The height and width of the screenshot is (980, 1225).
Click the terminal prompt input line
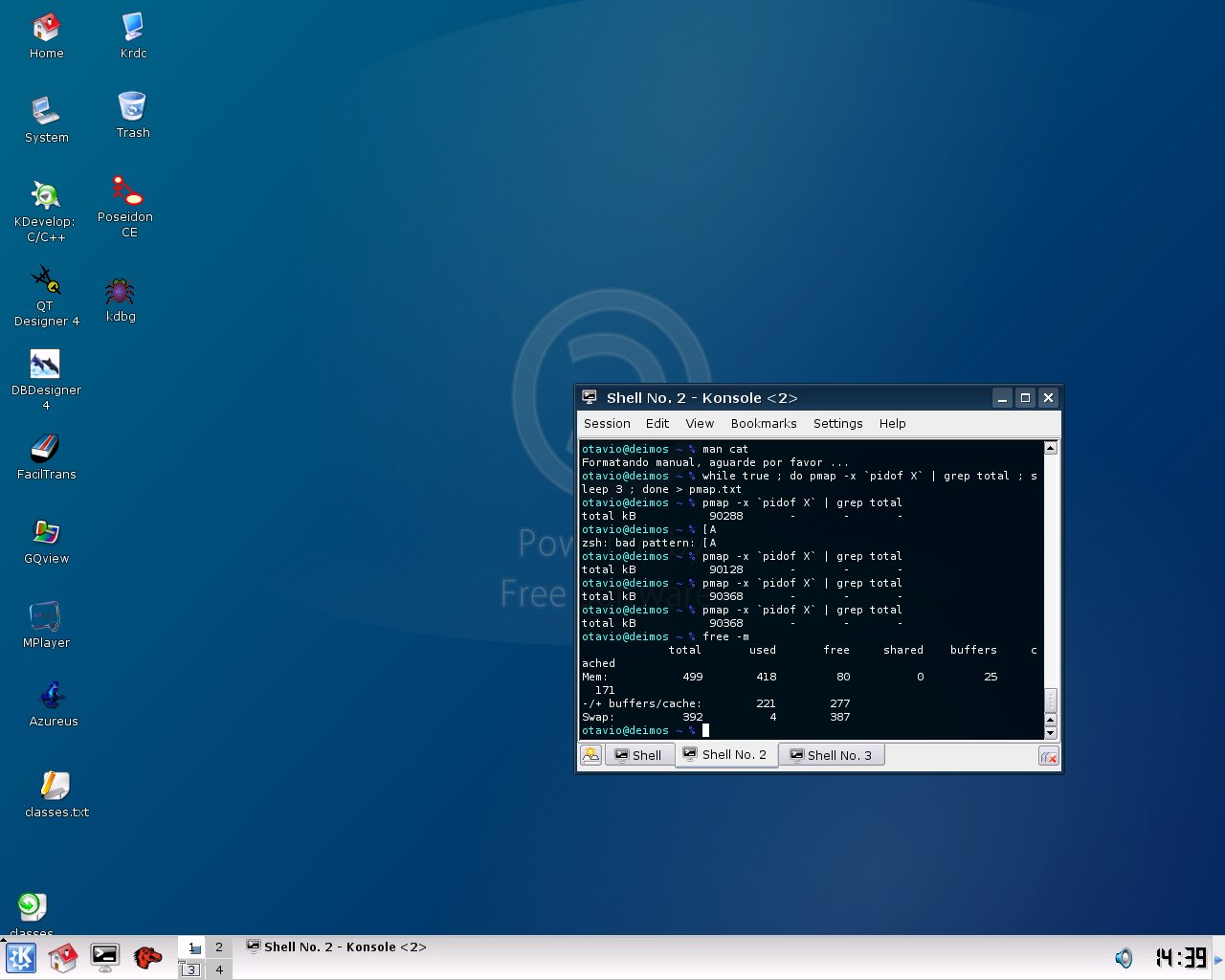tap(812, 730)
